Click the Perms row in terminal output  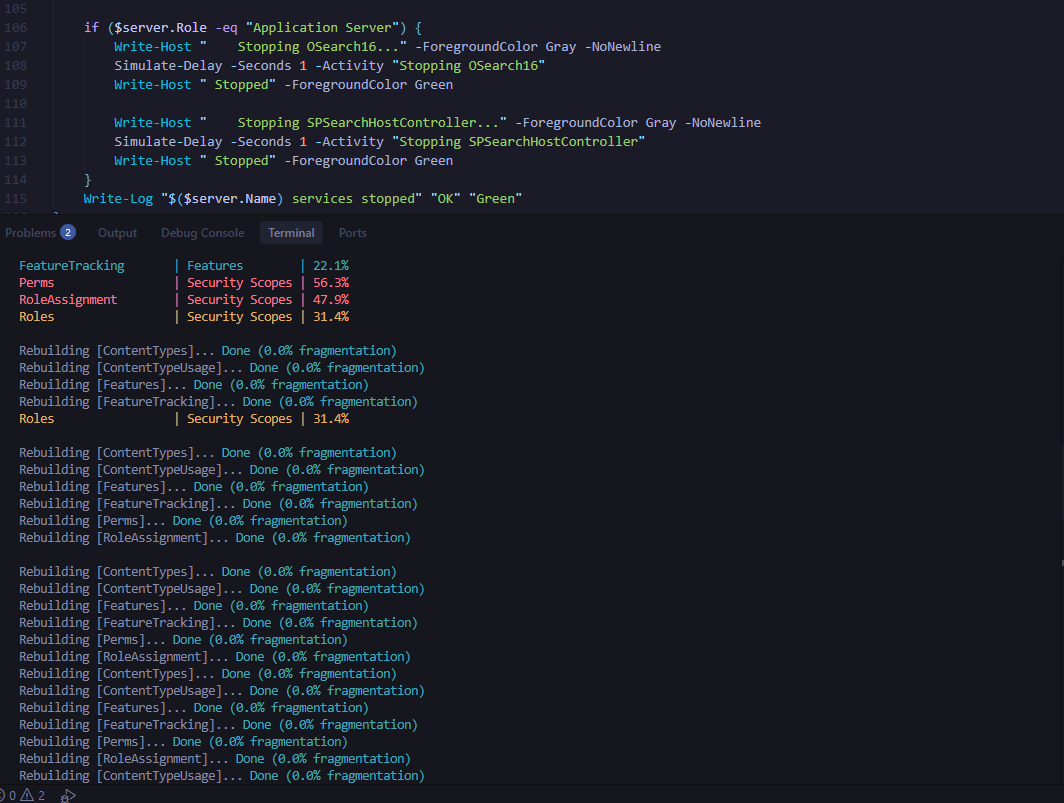(x=184, y=282)
